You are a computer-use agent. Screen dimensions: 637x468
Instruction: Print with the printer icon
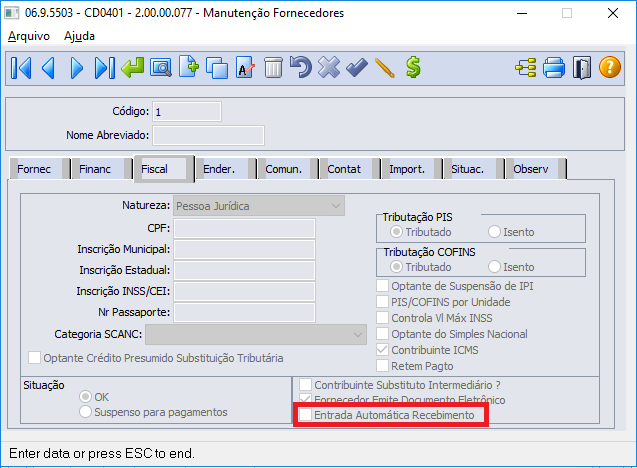coord(554,68)
